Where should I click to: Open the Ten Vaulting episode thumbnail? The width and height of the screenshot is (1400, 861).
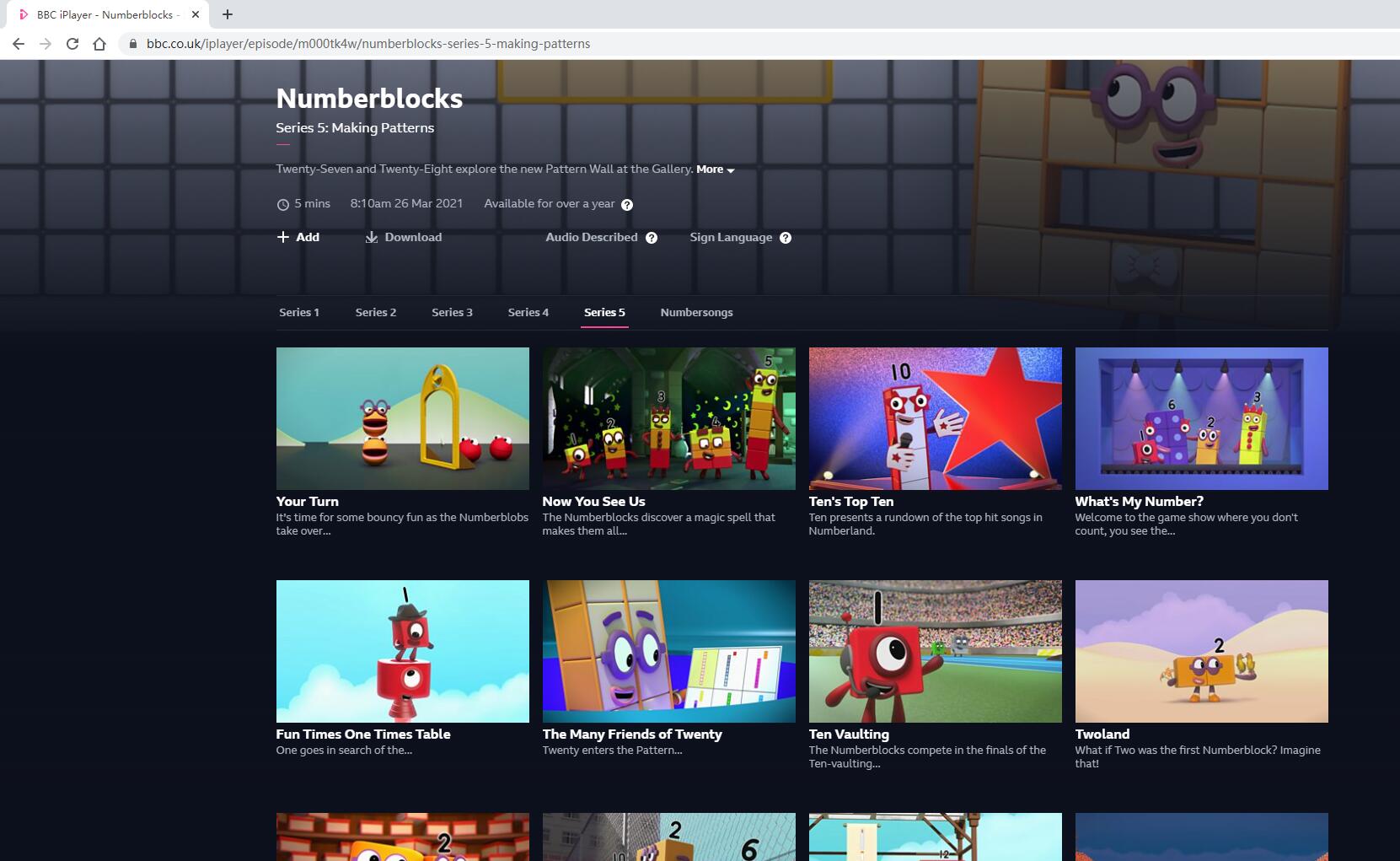(x=936, y=651)
